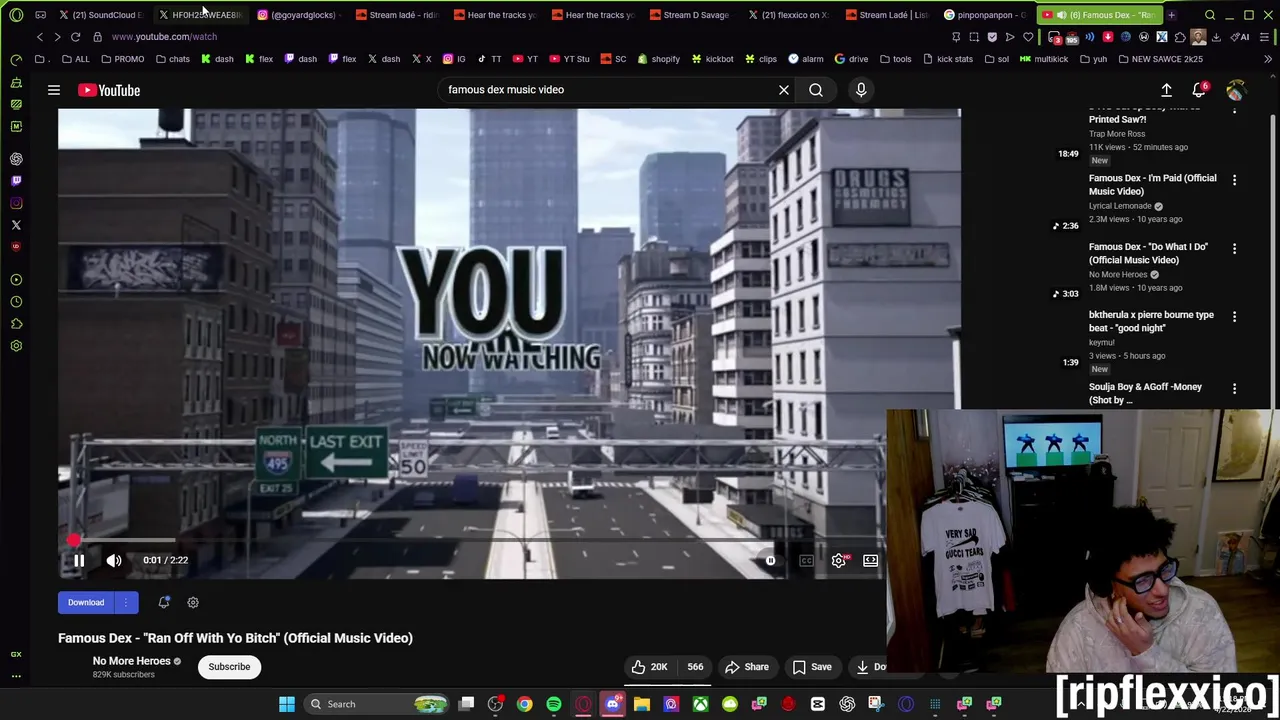The image size is (1280, 720).
Task: Start voice search with microphone
Action: point(861,90)
